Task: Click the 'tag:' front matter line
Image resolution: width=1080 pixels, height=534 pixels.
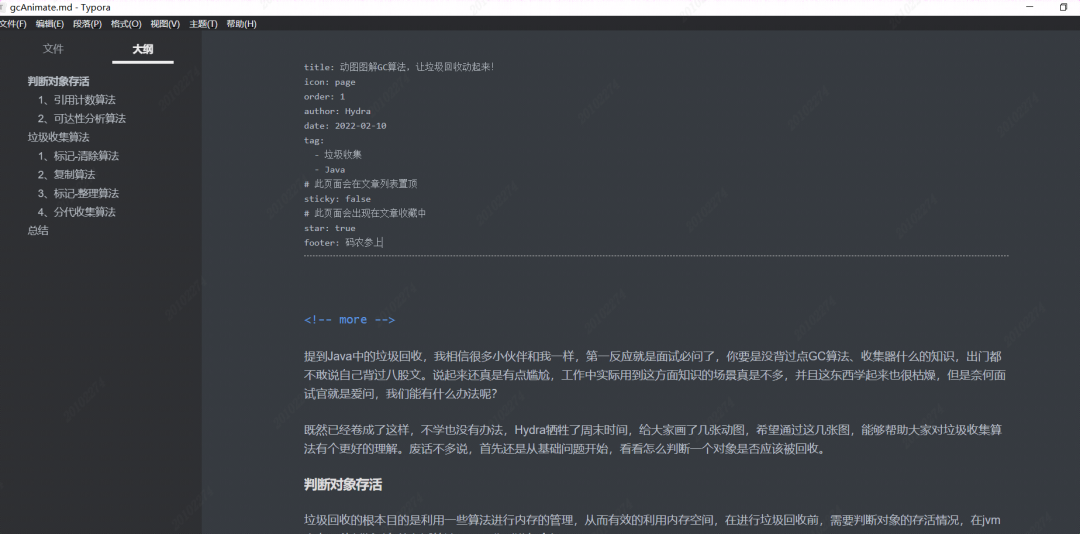Action: [x=314, y=140]
